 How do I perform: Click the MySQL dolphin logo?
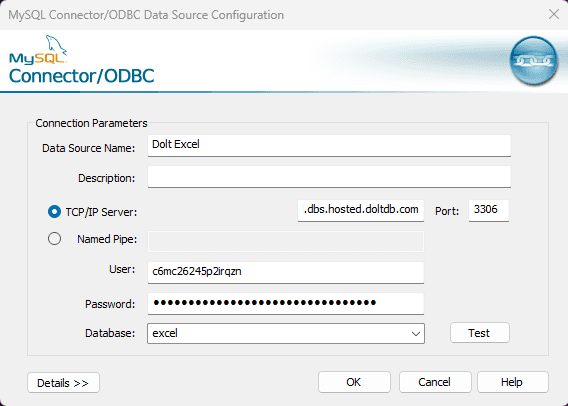(x=38, y=50)
